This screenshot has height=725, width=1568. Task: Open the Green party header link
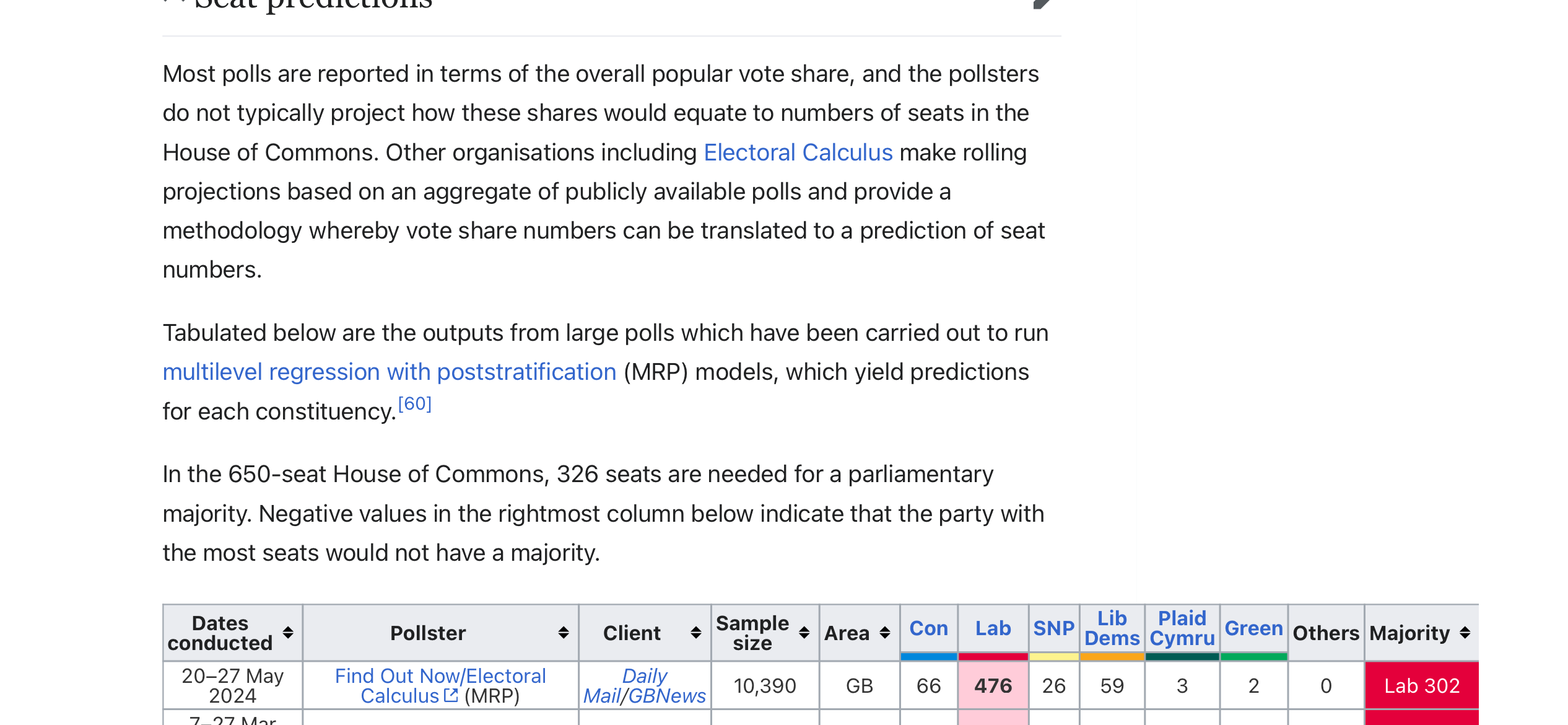[x=1254, y=628]
